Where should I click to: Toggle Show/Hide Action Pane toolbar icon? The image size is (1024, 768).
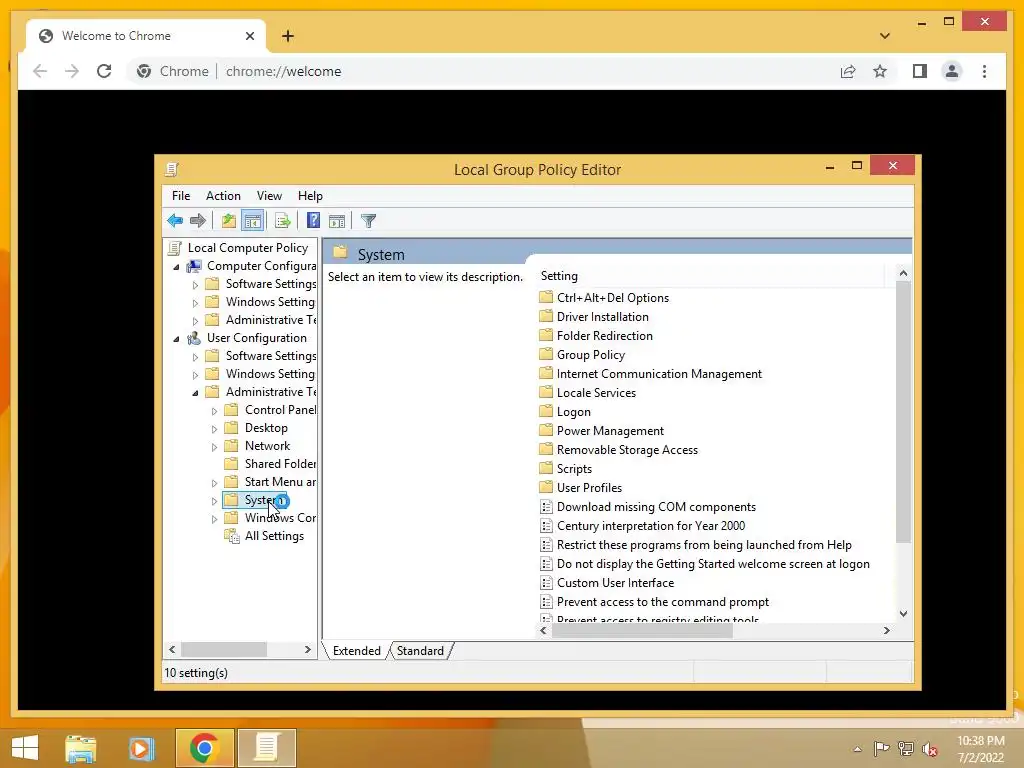[x=337, y=221]
